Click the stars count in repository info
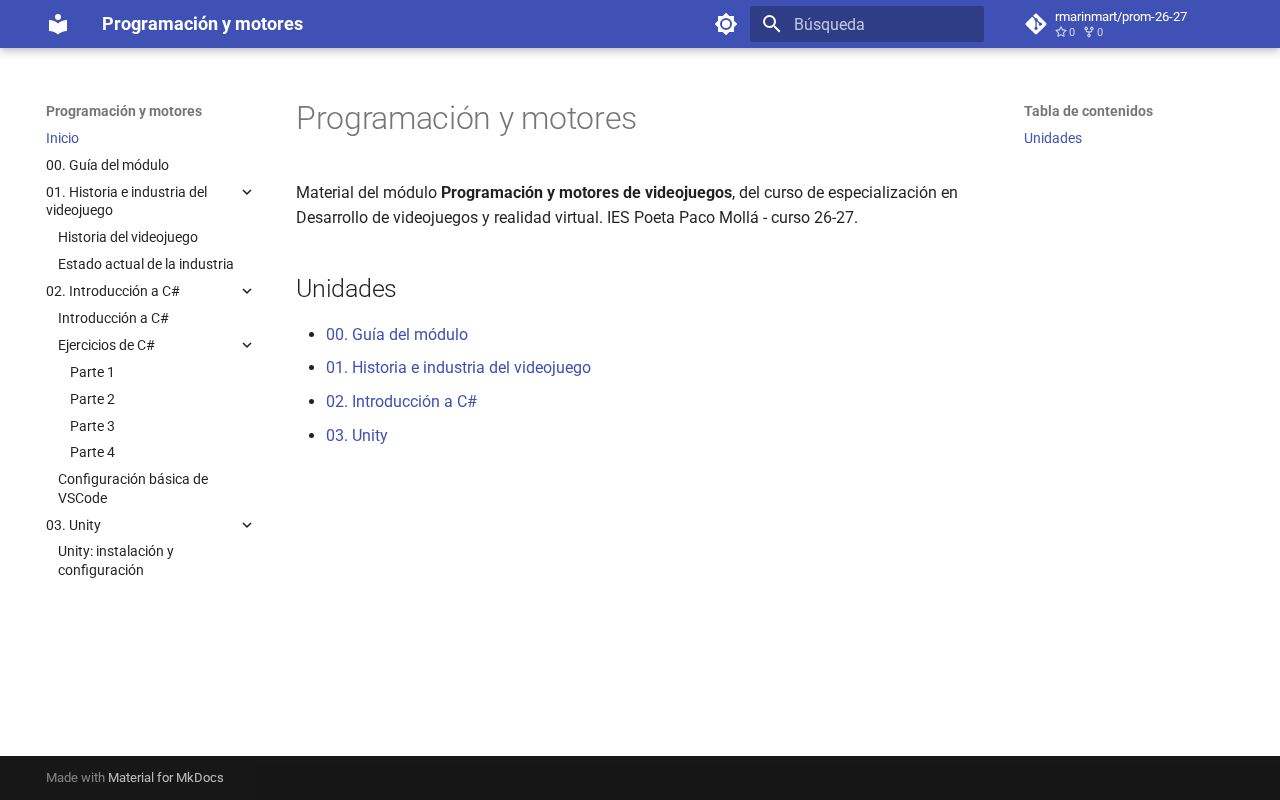The image size is (1280, 800). point(1065,32)
